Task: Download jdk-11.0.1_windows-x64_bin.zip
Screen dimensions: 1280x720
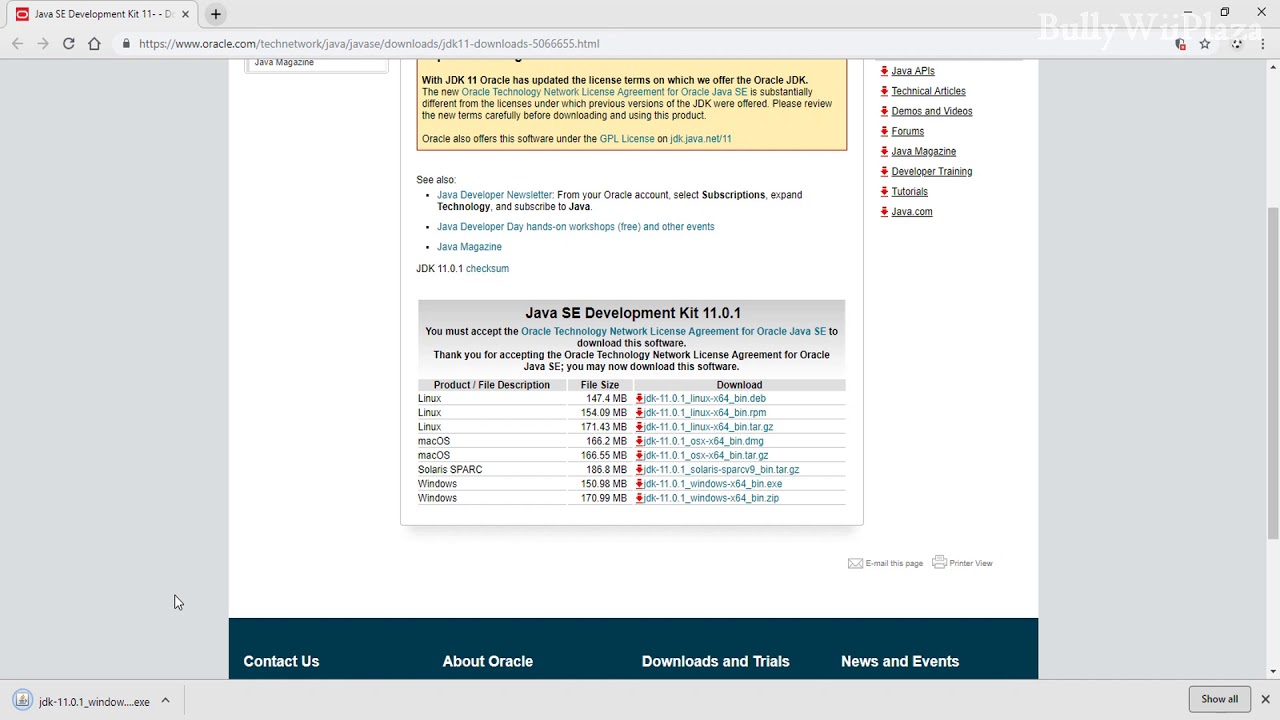Action: (711, 498)
